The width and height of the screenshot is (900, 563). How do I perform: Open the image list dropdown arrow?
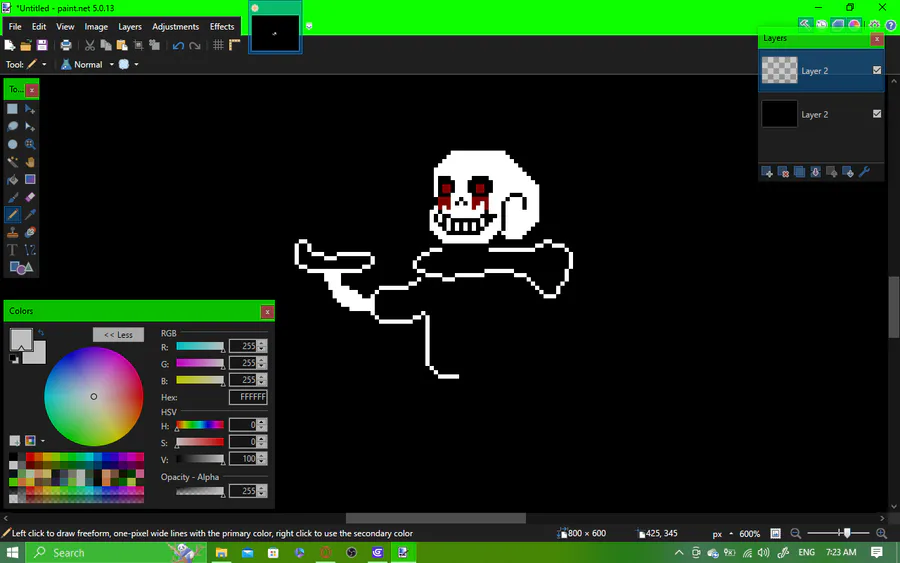click(x=309, y=26)
